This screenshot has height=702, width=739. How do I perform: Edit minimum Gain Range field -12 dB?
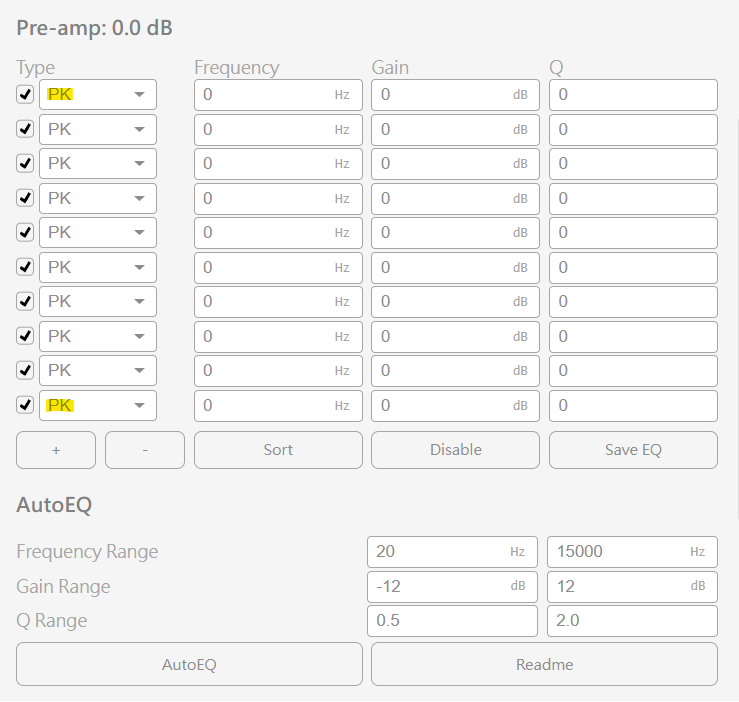pos(452,586)
